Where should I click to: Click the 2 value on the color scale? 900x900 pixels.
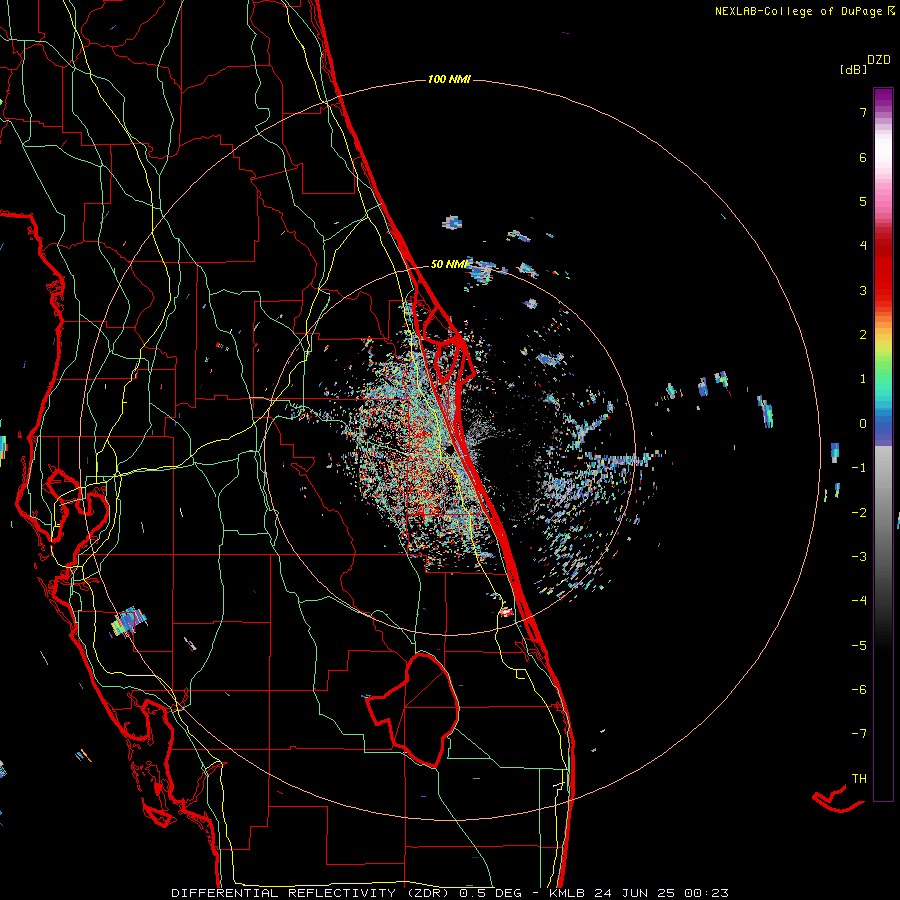tap(863, 335)
